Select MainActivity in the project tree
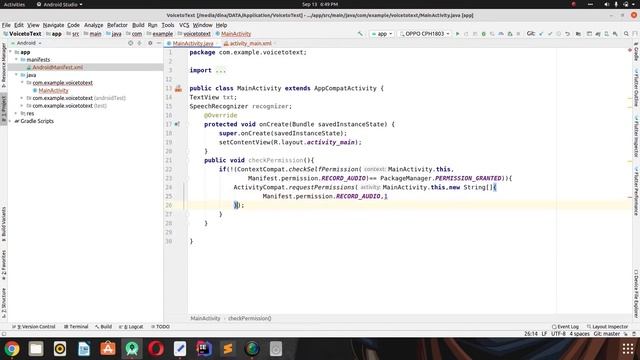 coord(53,91)
